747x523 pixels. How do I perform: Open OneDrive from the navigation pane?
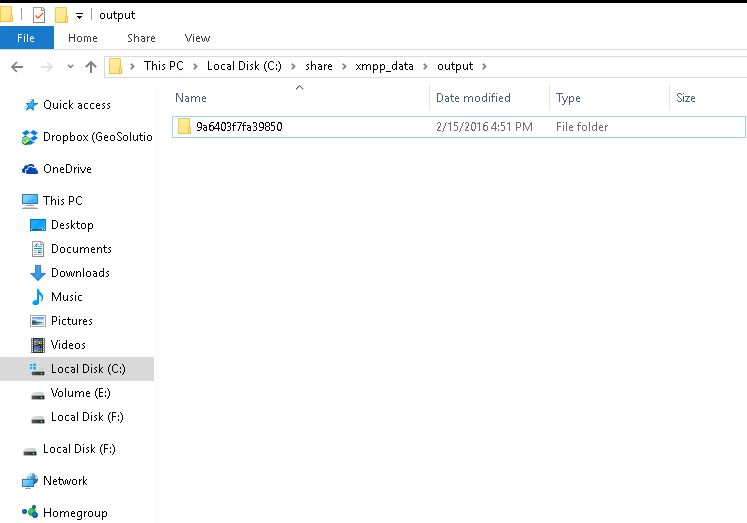pos(67,169)
